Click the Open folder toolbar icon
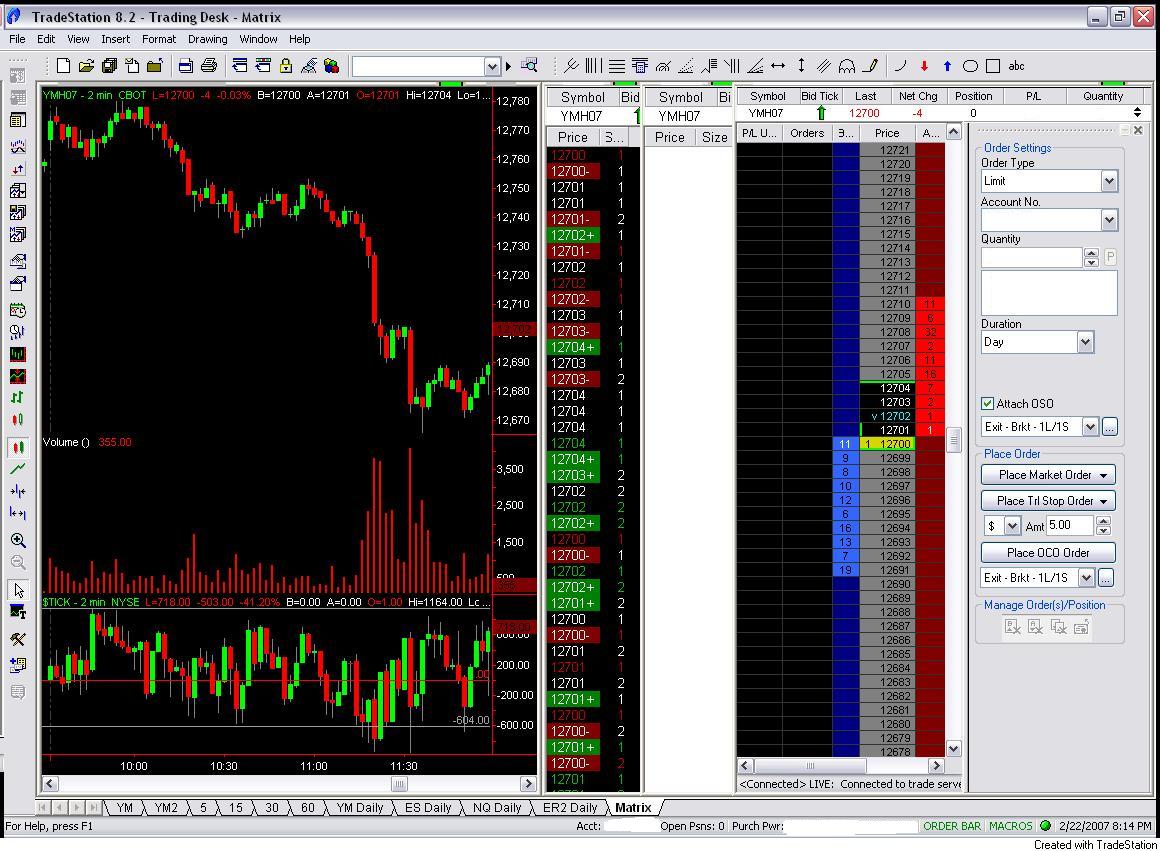 coord(87,66)
